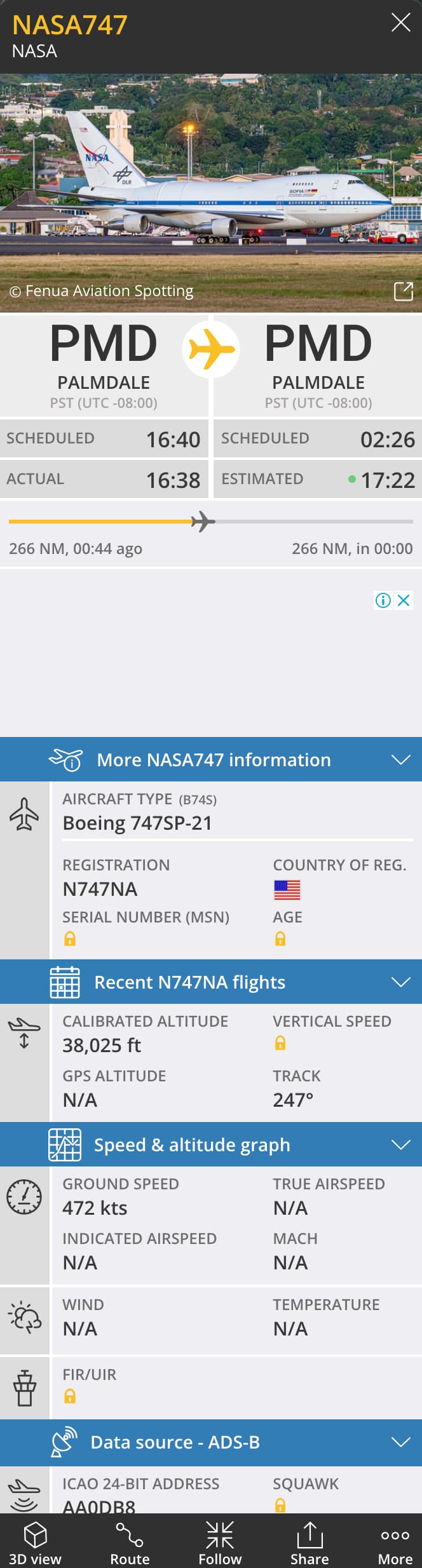422x1568 pixels.
Task: Click the flight progress bar plane marker
Action: pyautogui.click(x=203, y=522)
